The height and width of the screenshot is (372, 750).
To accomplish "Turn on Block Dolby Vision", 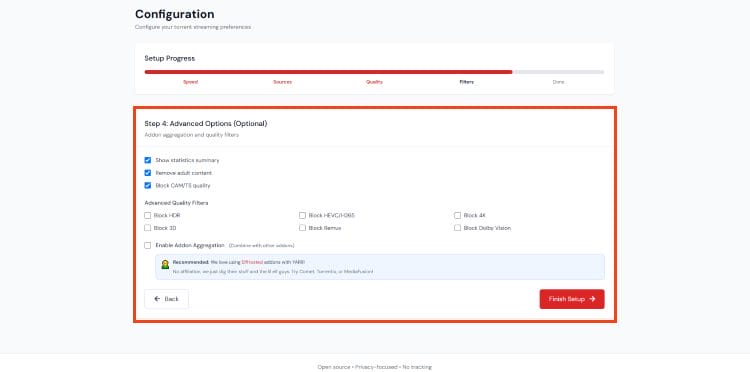I will [457, 228].
